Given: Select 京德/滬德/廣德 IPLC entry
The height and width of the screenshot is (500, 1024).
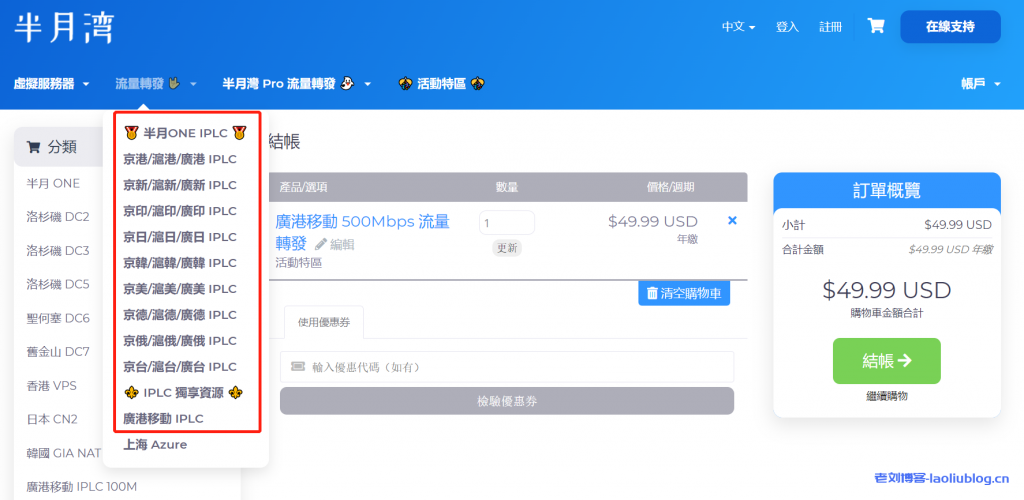Looking at the screenshot, I should point(180,315).
